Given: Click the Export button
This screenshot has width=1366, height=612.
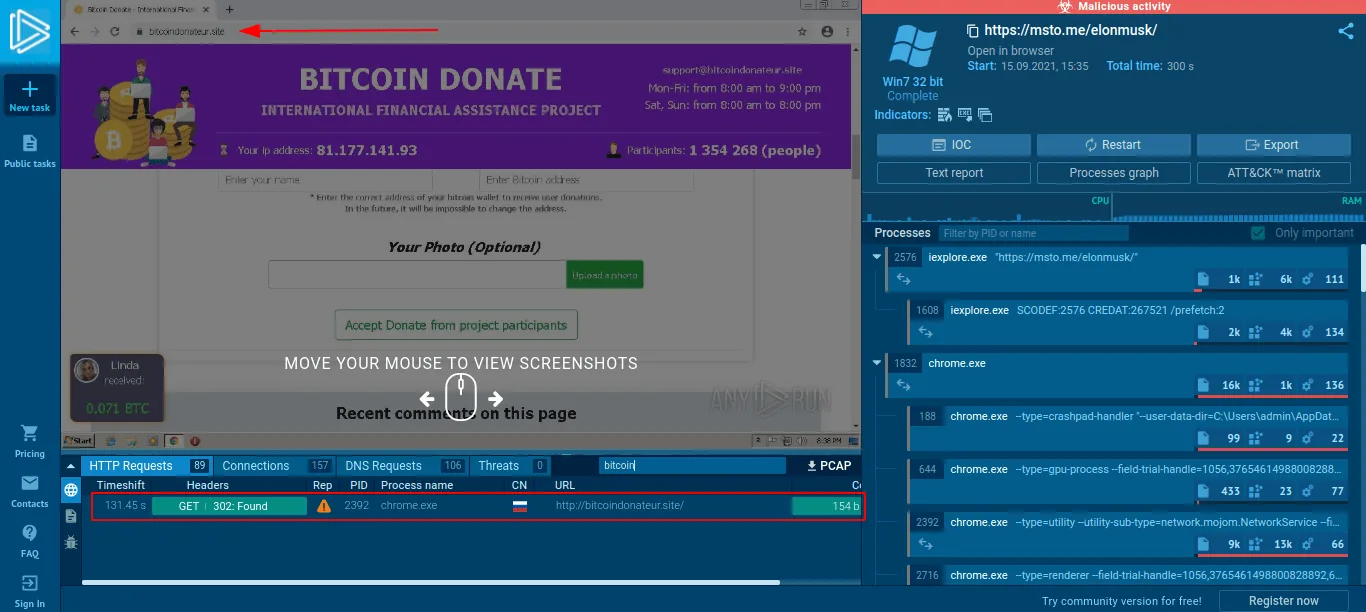Looking at the screenshot, I should 1274,145.
